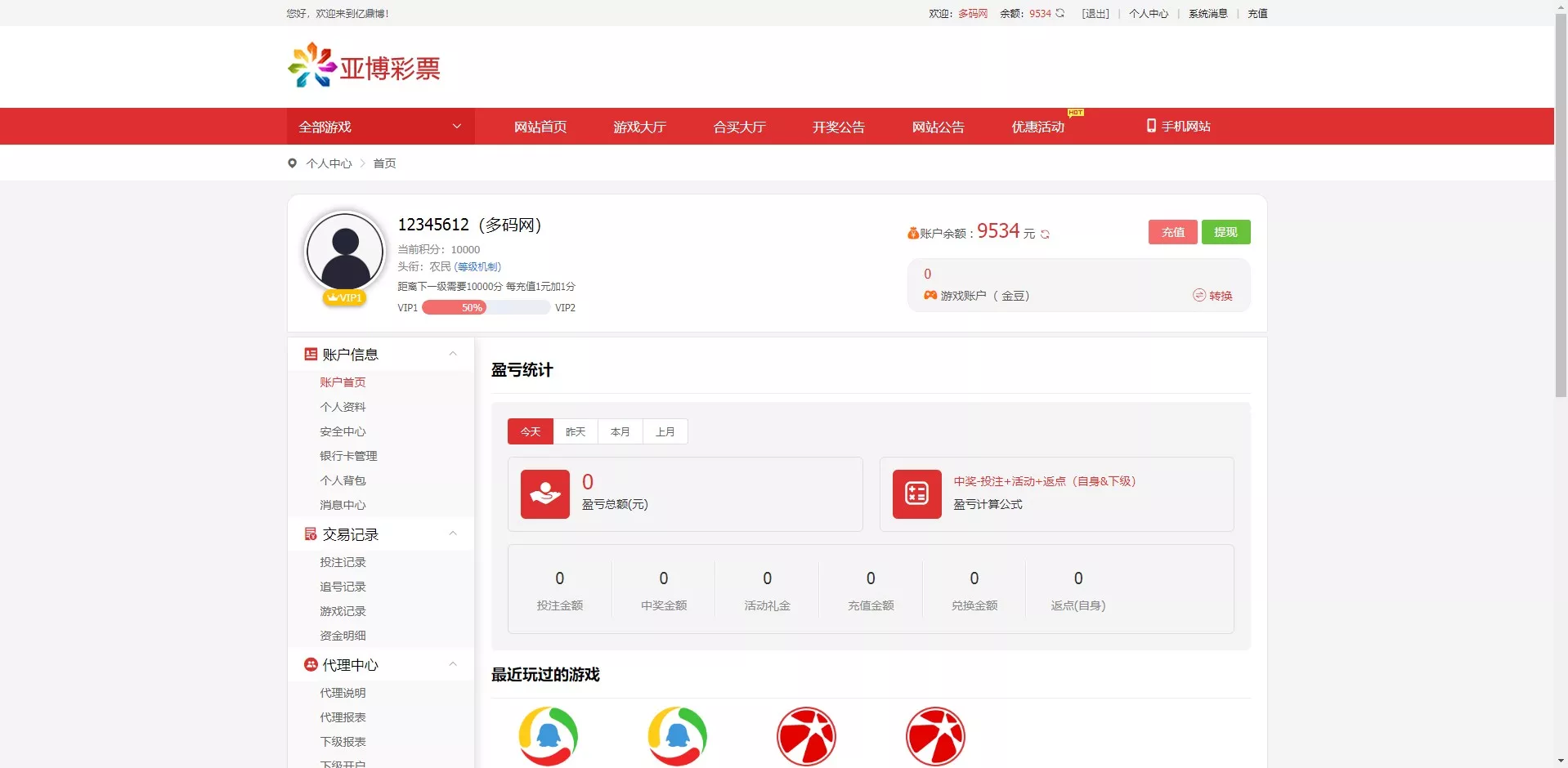Click the 充值 recharge button
The image size is (1568, 768).
(1172, 232)
